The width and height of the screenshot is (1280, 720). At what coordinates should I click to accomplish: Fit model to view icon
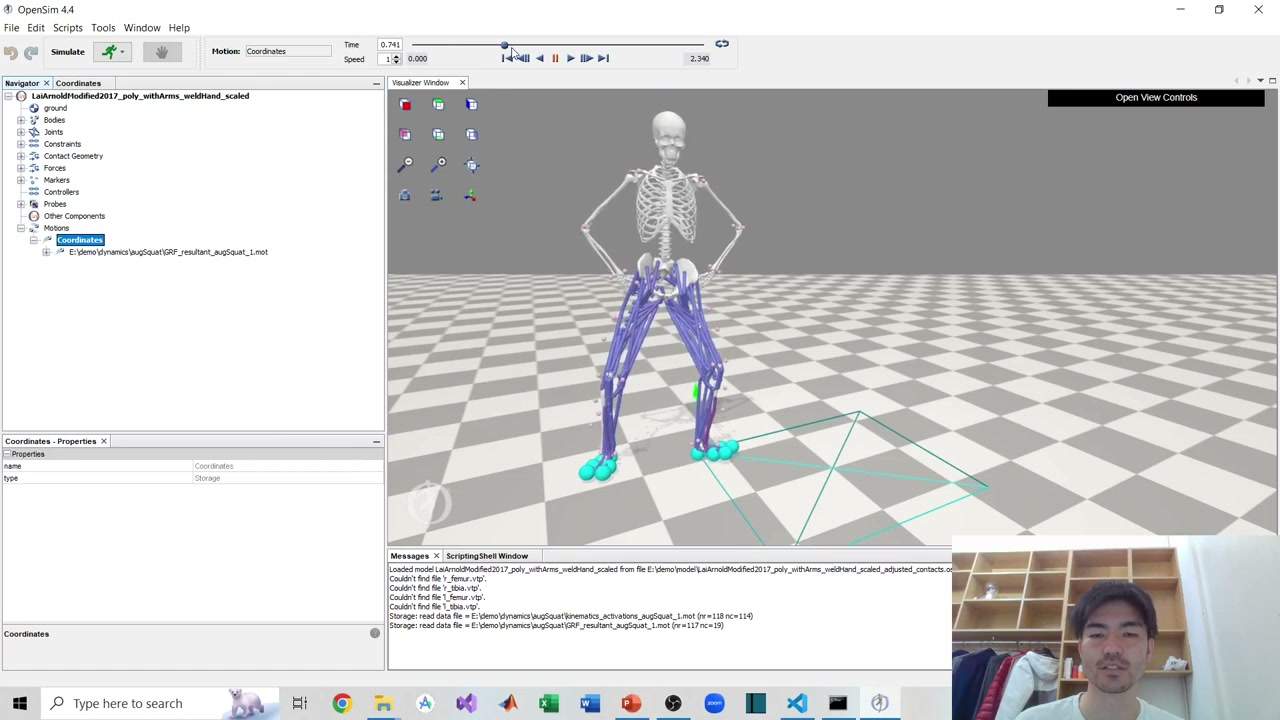471,164
